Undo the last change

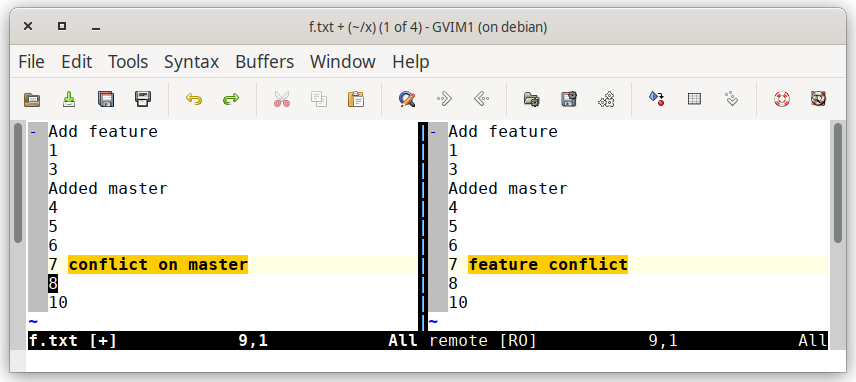194,99
